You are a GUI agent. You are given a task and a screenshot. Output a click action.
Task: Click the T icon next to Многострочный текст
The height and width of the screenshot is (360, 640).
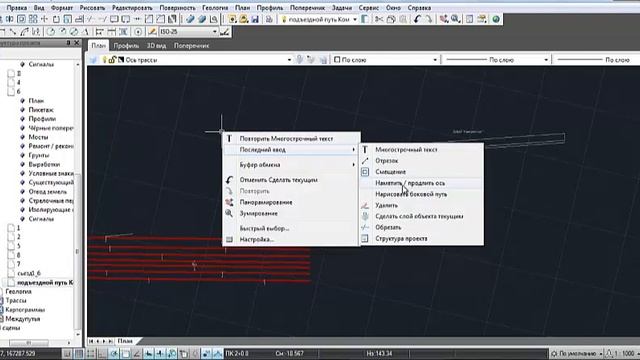(365, 150)
